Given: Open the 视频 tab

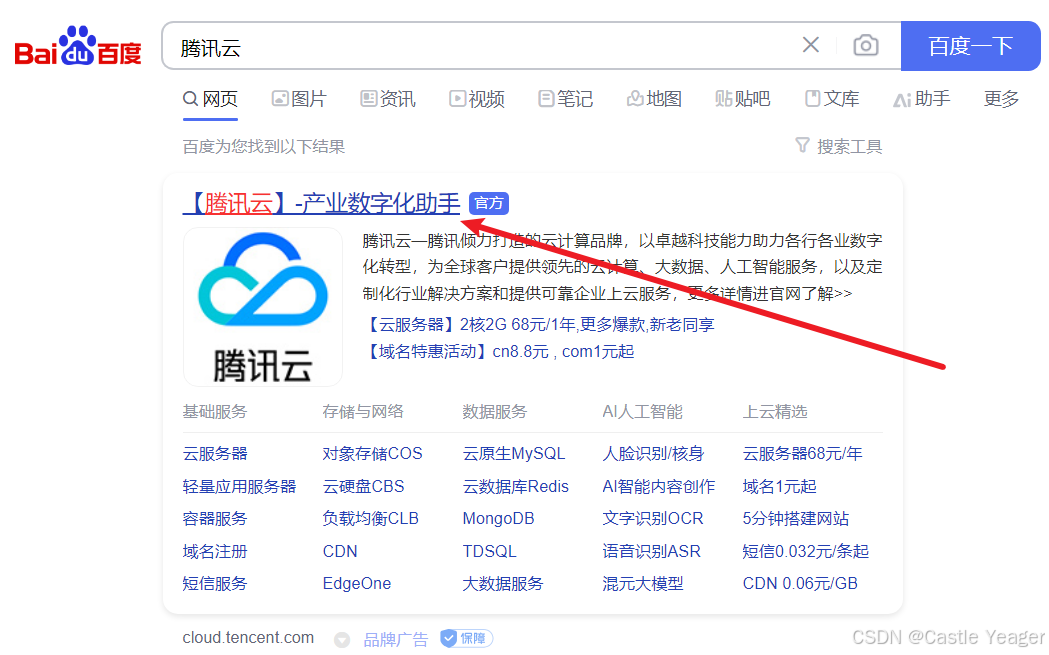Looking at the screenshot, I should pos(477,99).
